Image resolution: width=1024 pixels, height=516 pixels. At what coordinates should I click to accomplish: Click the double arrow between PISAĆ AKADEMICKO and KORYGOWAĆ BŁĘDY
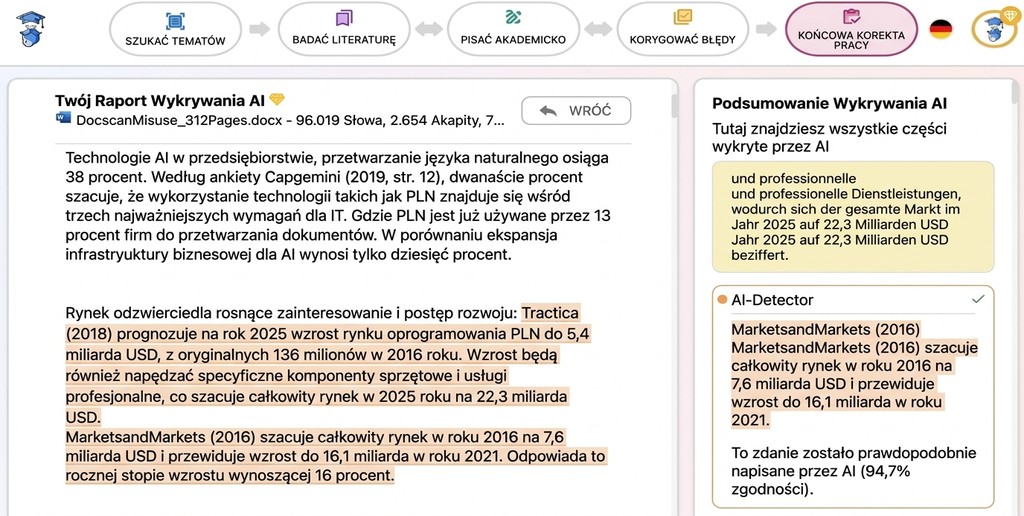[598, 29]
